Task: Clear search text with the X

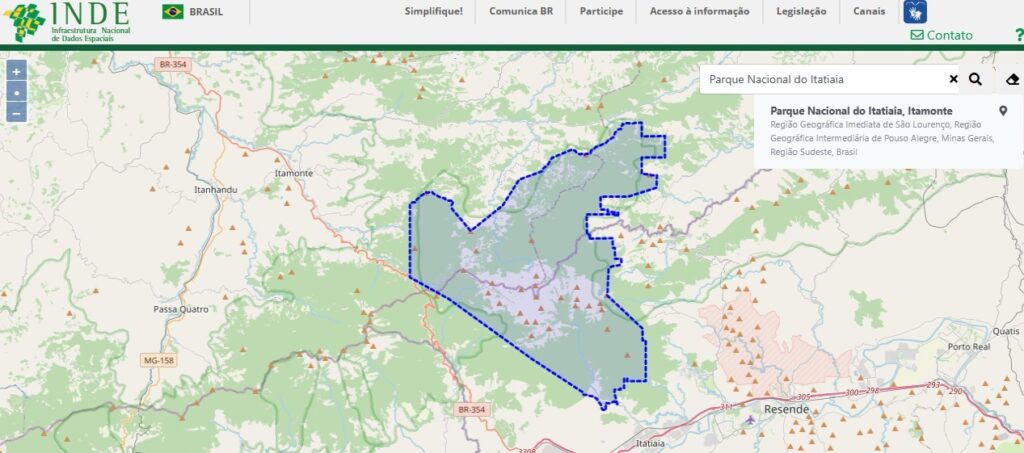Action: click(x=953, y=79)
